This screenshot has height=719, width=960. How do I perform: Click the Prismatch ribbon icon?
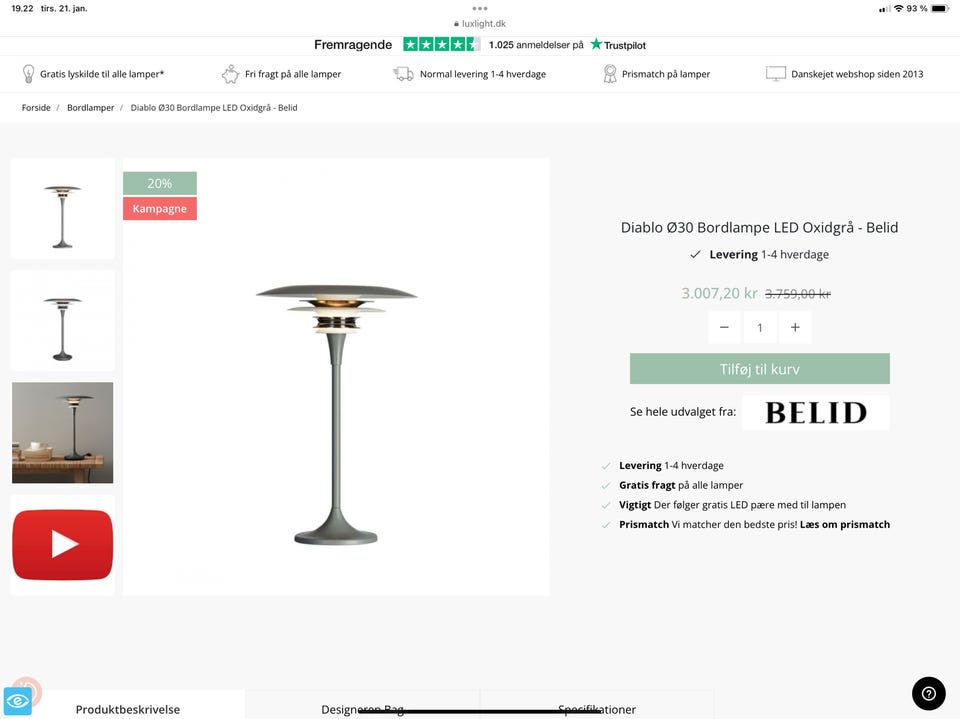(609, 73)
